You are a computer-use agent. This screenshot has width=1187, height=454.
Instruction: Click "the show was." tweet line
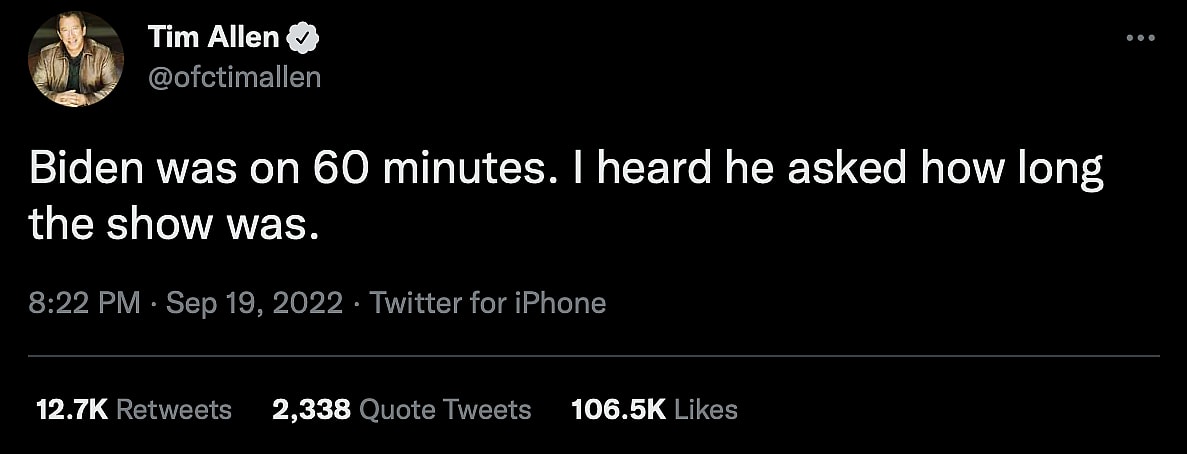click(x=173, y=225)
